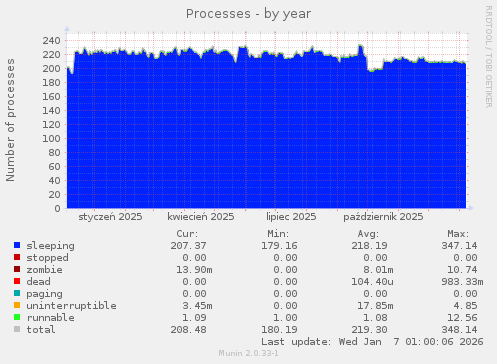Click sleeping average value 218.19
Image resolution: width=497 pixels, height=364 pixels.
pos(369,246)
